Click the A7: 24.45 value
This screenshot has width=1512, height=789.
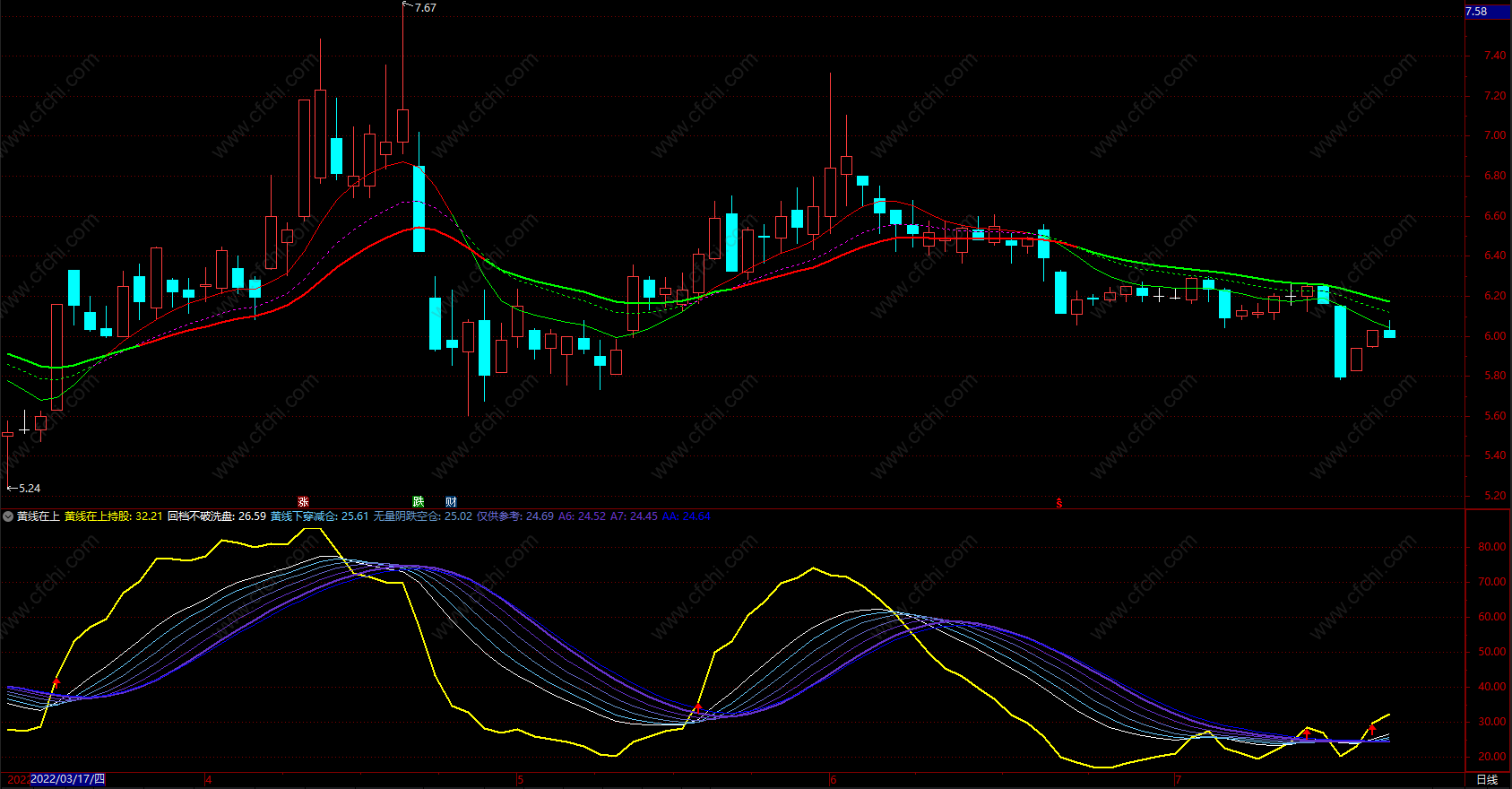tap(634, 516)
